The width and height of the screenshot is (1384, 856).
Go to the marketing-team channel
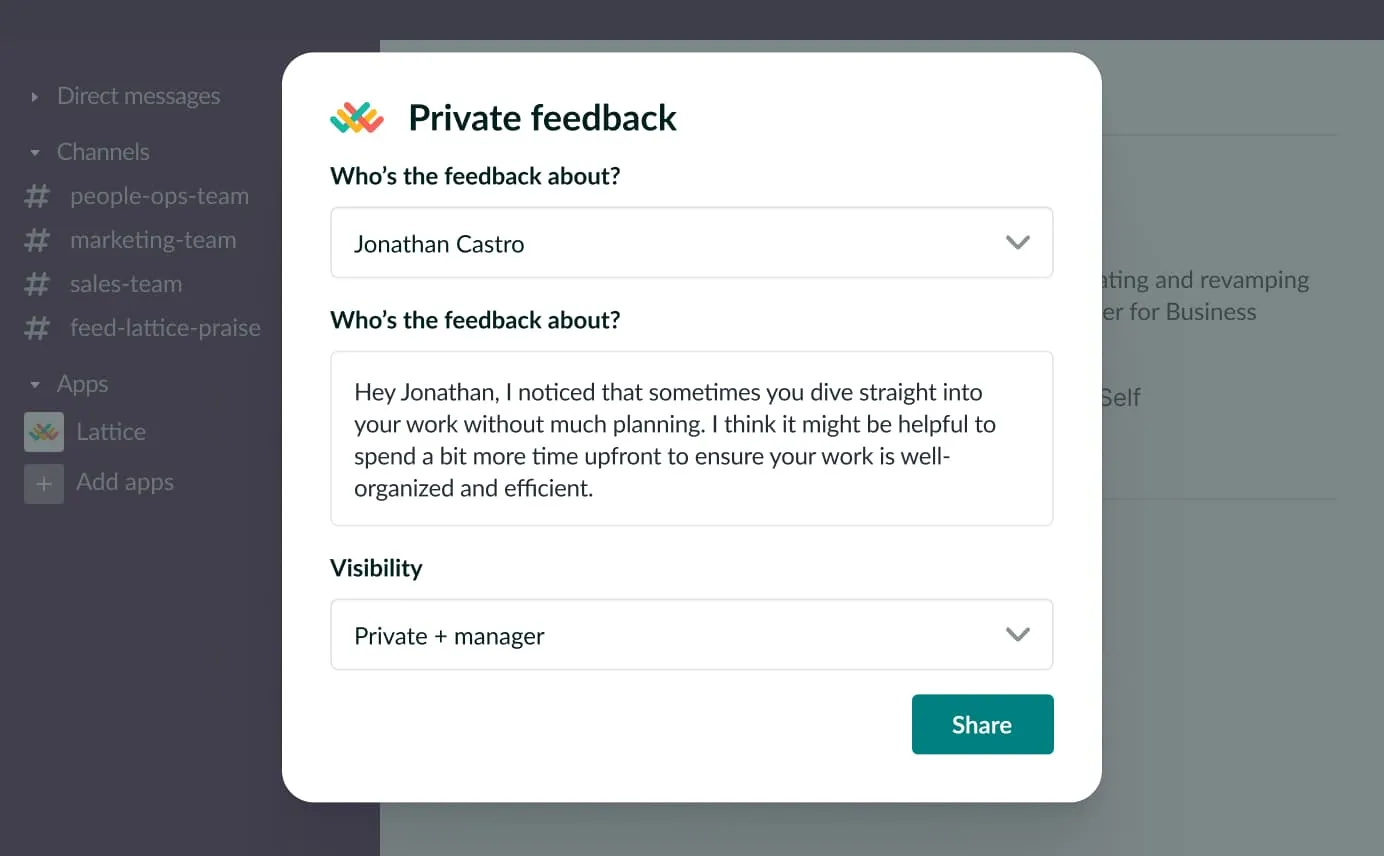(x=153, y=240)
